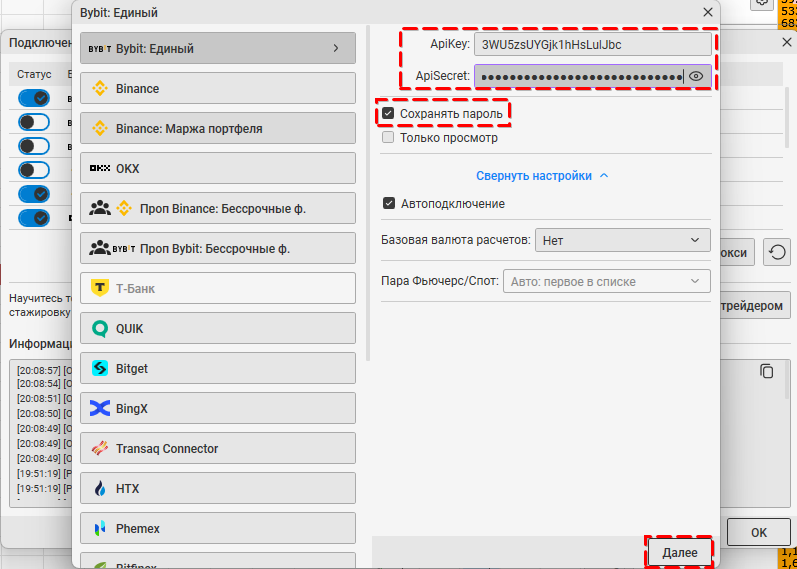Click the Статус column header
The width and height of the screenshot is (797, 569).
(x=34, y=75)
